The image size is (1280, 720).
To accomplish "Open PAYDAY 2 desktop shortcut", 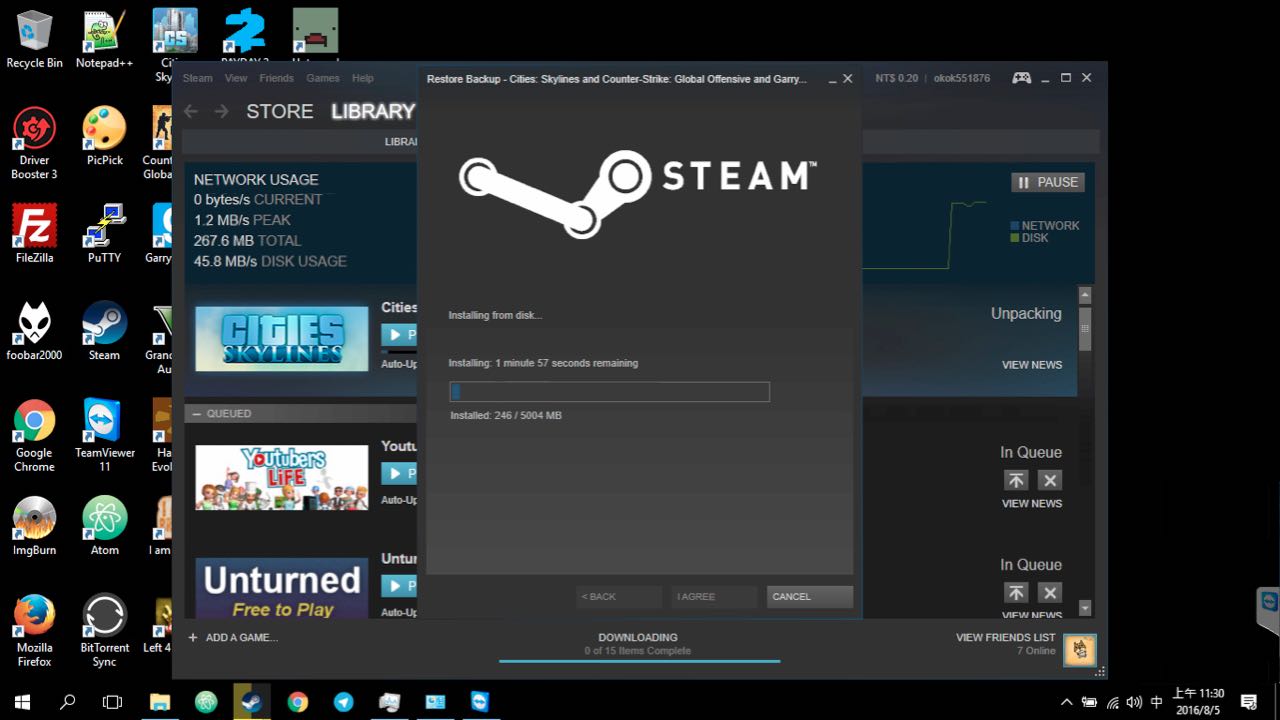I will point(244,40).
